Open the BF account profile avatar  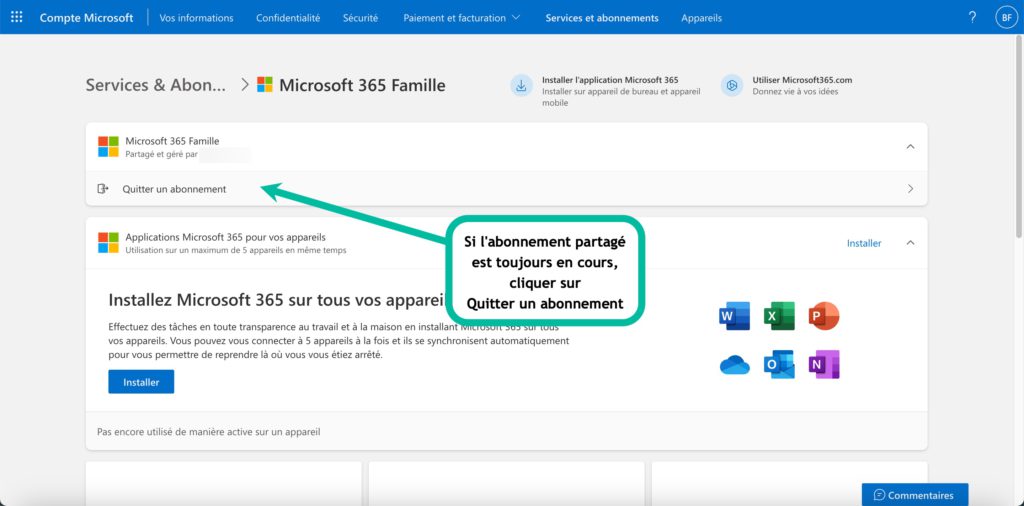coord(1004,17)
